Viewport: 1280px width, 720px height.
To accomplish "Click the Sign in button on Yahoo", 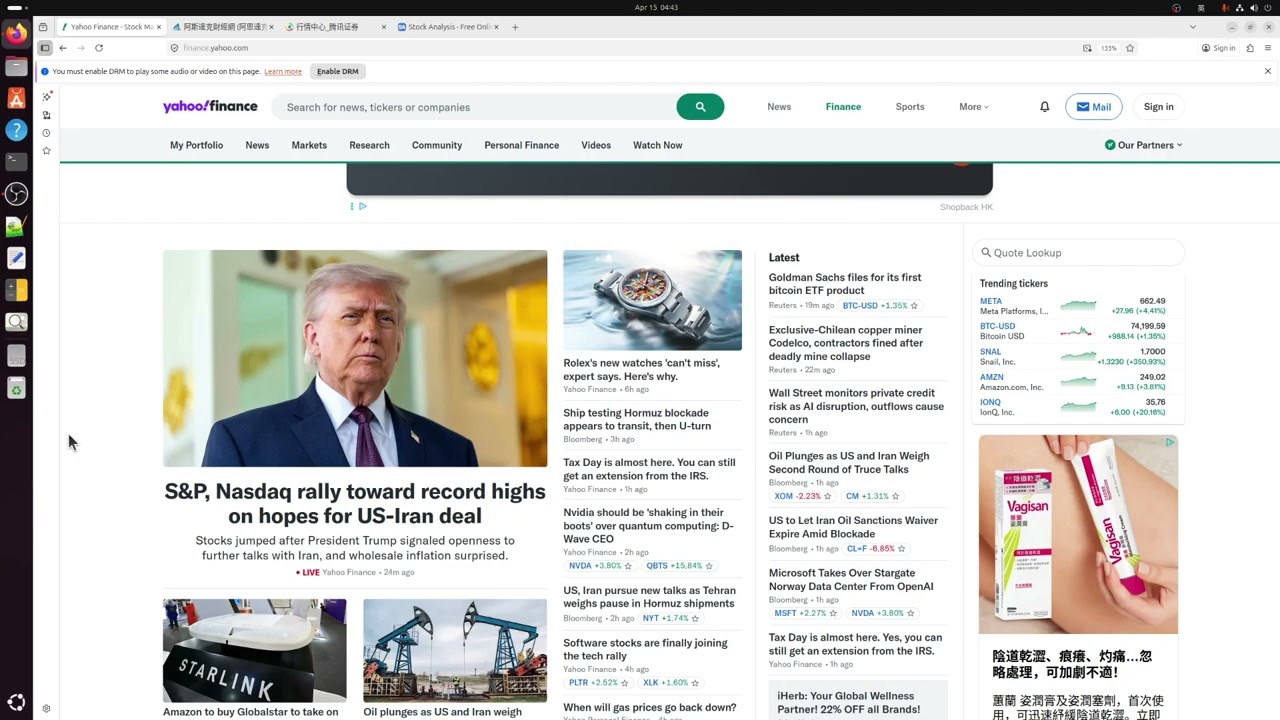I will click(1158, 107).
